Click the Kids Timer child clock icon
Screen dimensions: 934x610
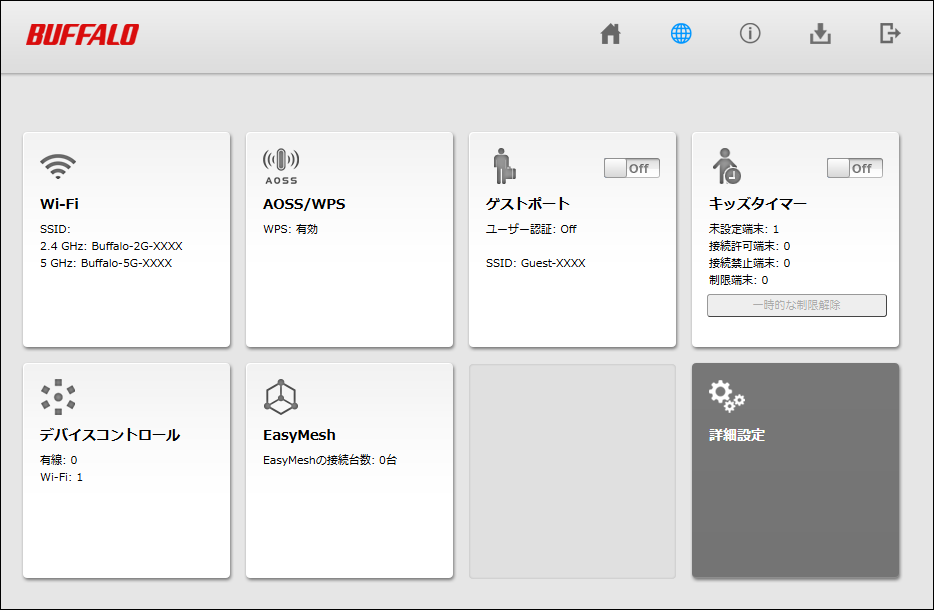[727, 166]
